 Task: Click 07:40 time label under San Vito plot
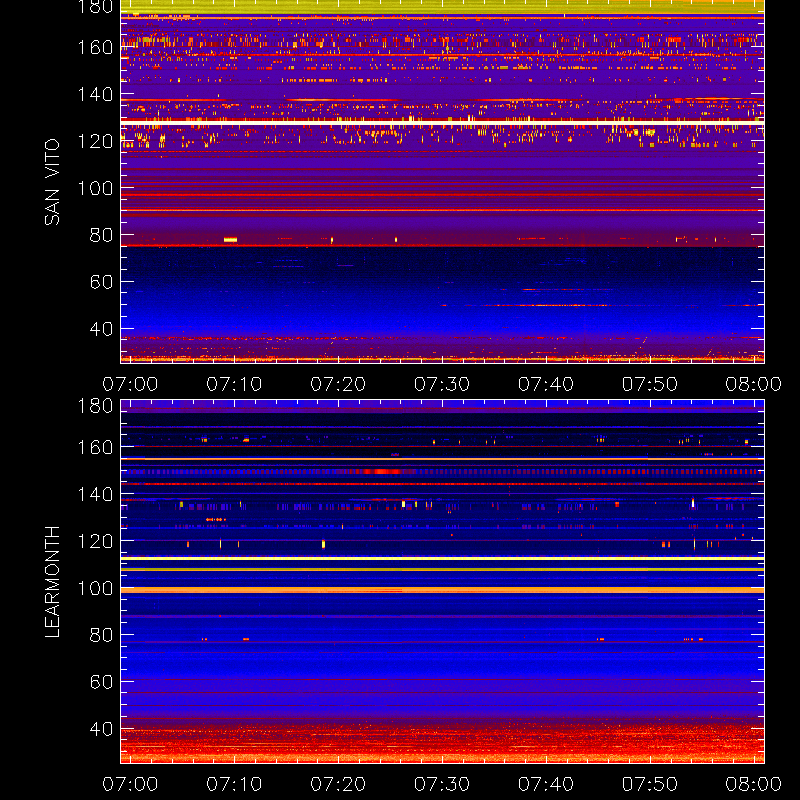(x=546, y=384)
